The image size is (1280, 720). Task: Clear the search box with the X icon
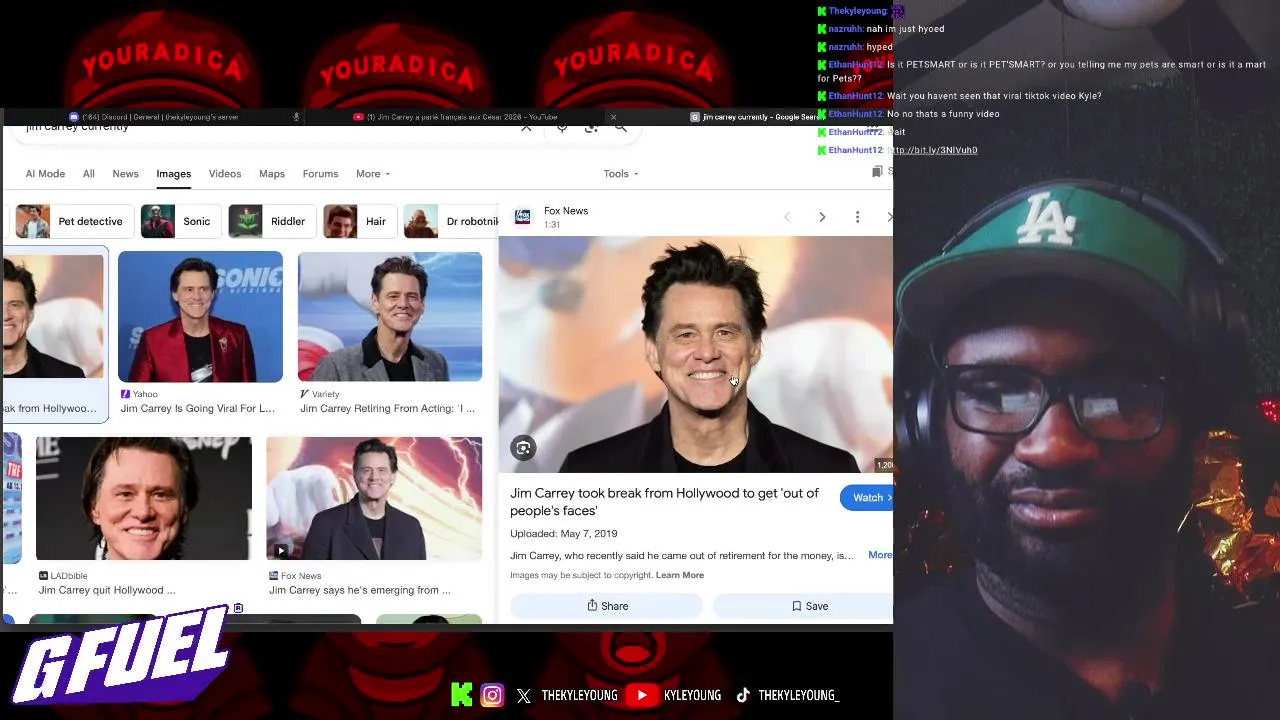click(x=526, y=128)
